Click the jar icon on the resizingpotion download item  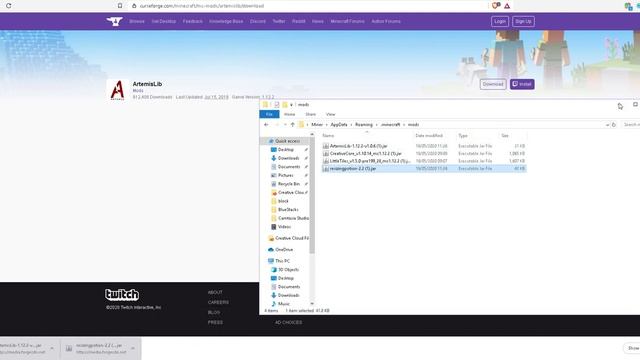pos(69,348)
